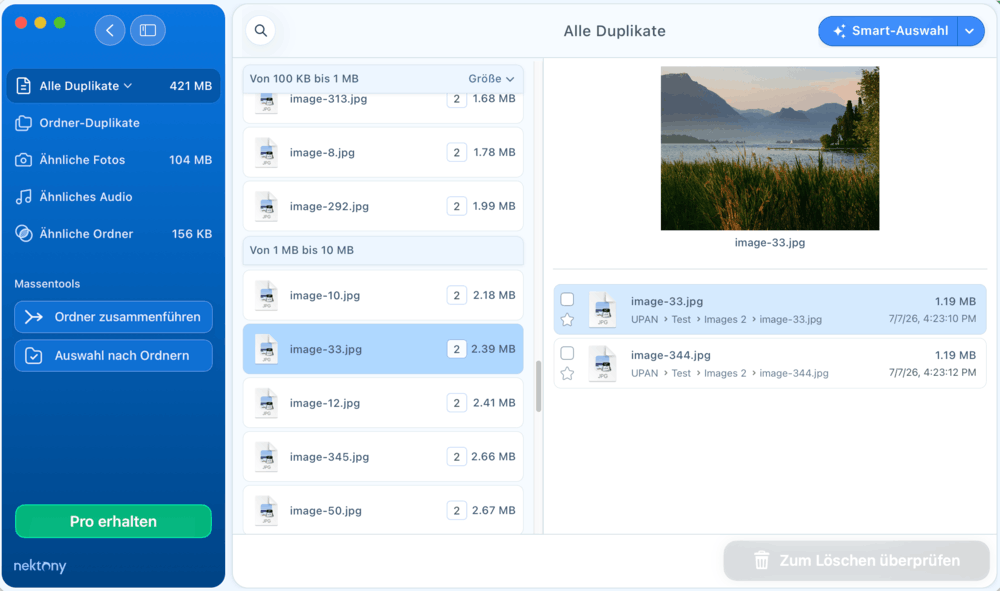Click the Test path segment of image-344.jpg
This screenshot has width=1000, height=591.
tap(681, 373)
